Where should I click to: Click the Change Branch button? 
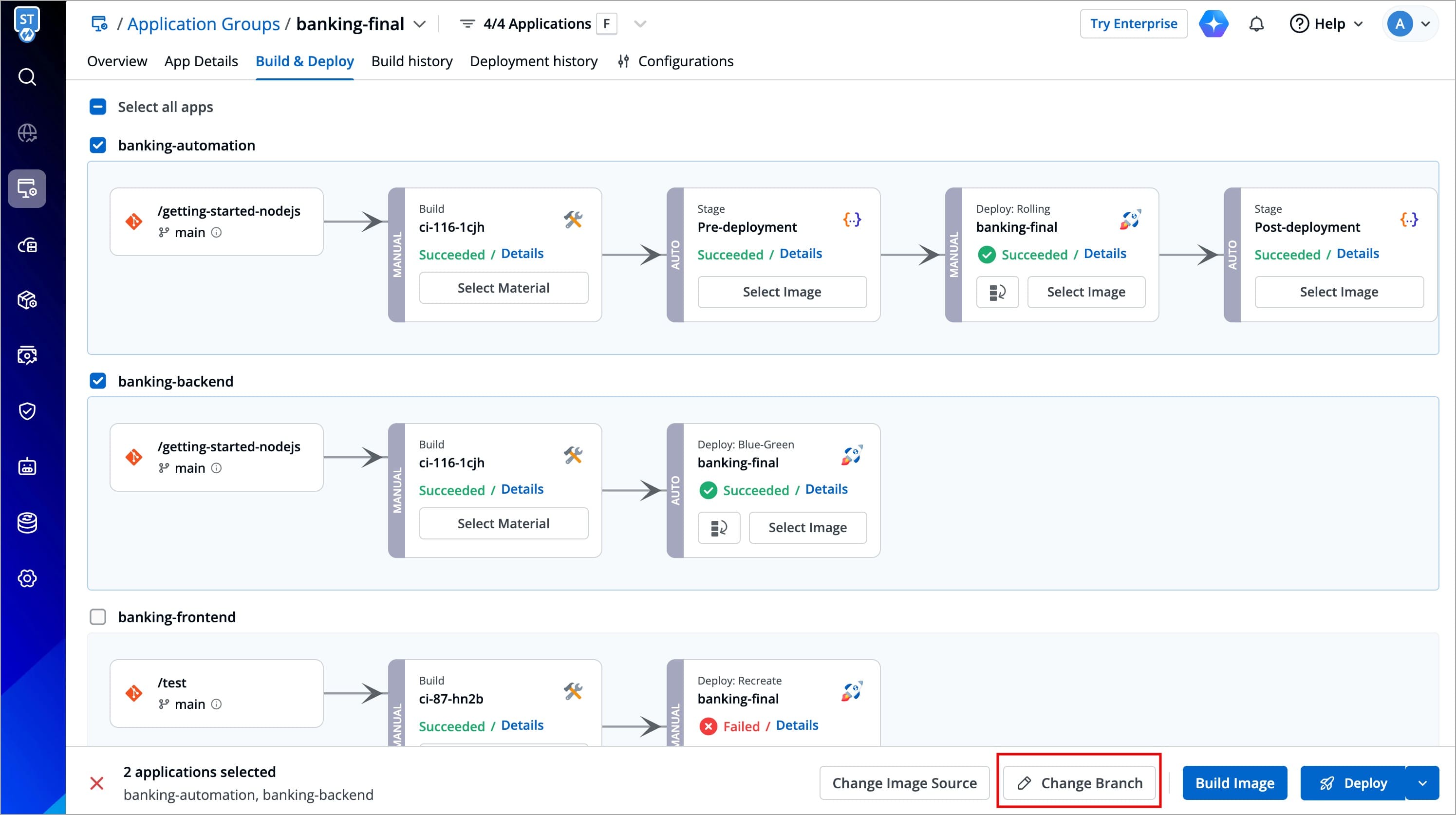pyautogui.click(x=1079, y=783)
